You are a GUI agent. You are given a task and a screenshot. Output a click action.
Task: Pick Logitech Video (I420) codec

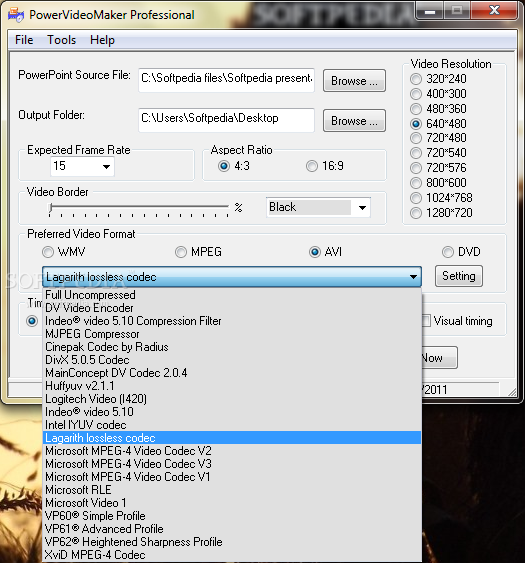pos(232,399)
